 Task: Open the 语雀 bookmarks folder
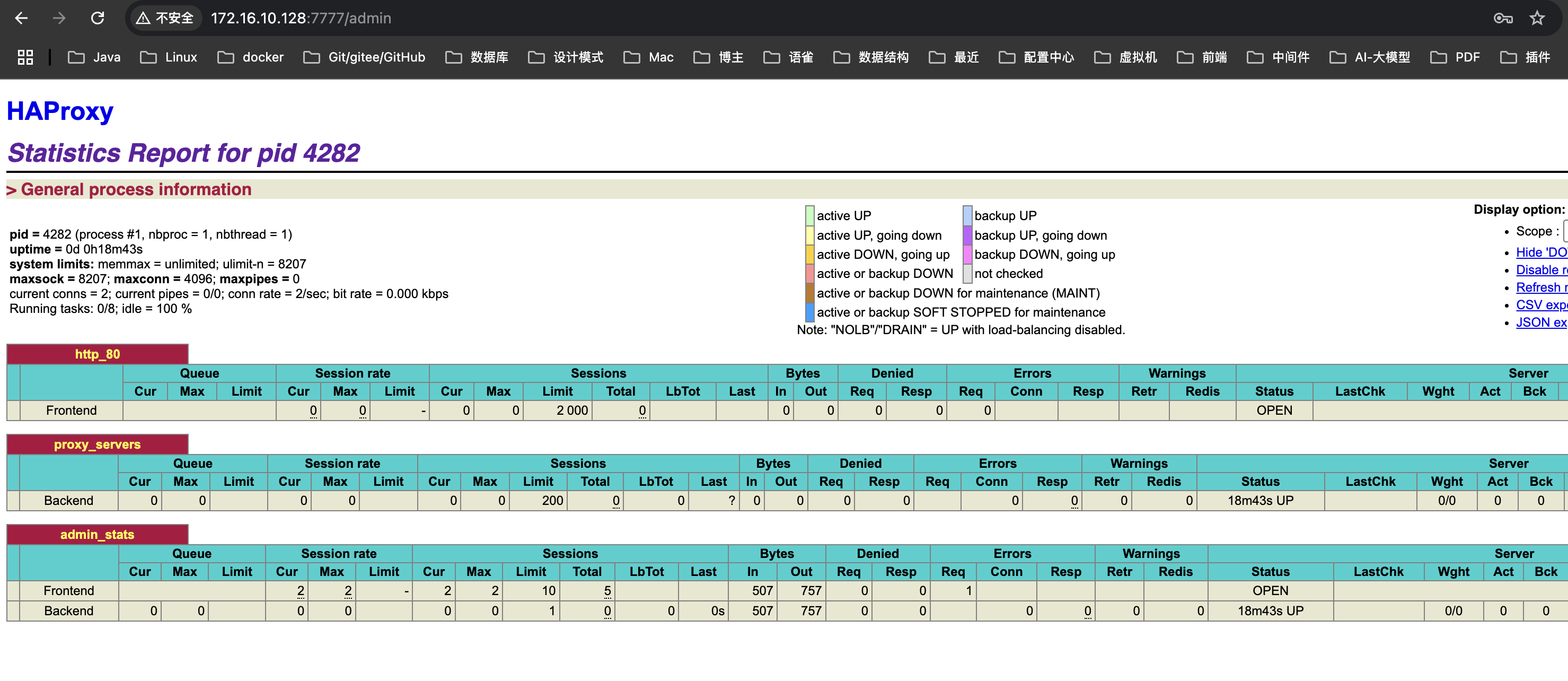coord(788,57)
